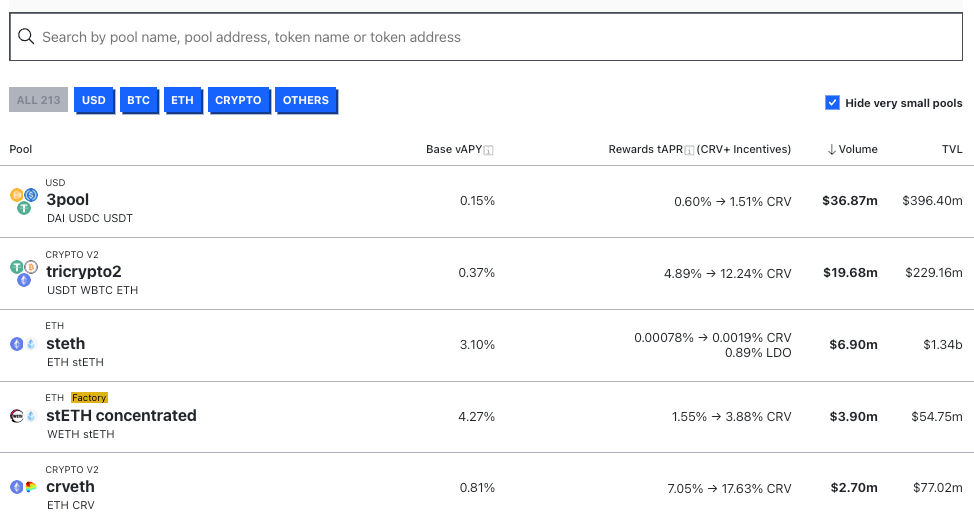The height and width of the screenshot is (523, 974).
Task: Filter pools by ETH
Action: coord(183,100)
